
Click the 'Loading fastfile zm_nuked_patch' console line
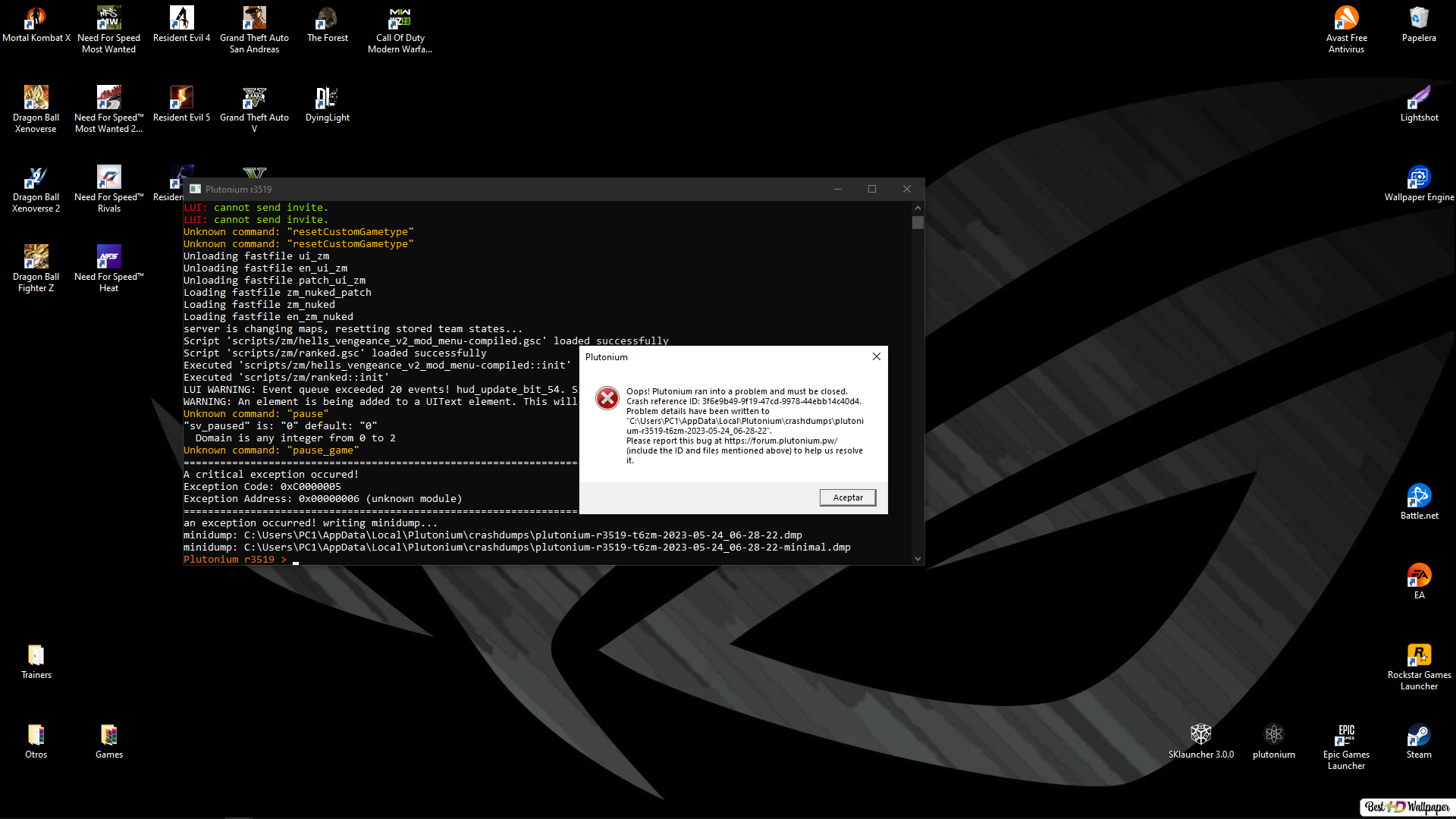(x=278, y=293)
